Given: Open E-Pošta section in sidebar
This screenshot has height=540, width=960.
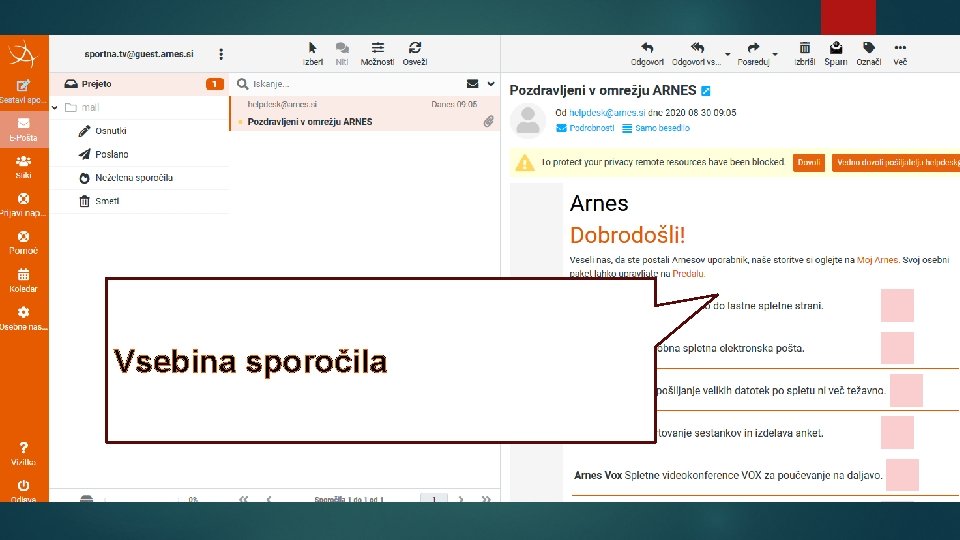Looking at the screenshot, I should point(23,130).
